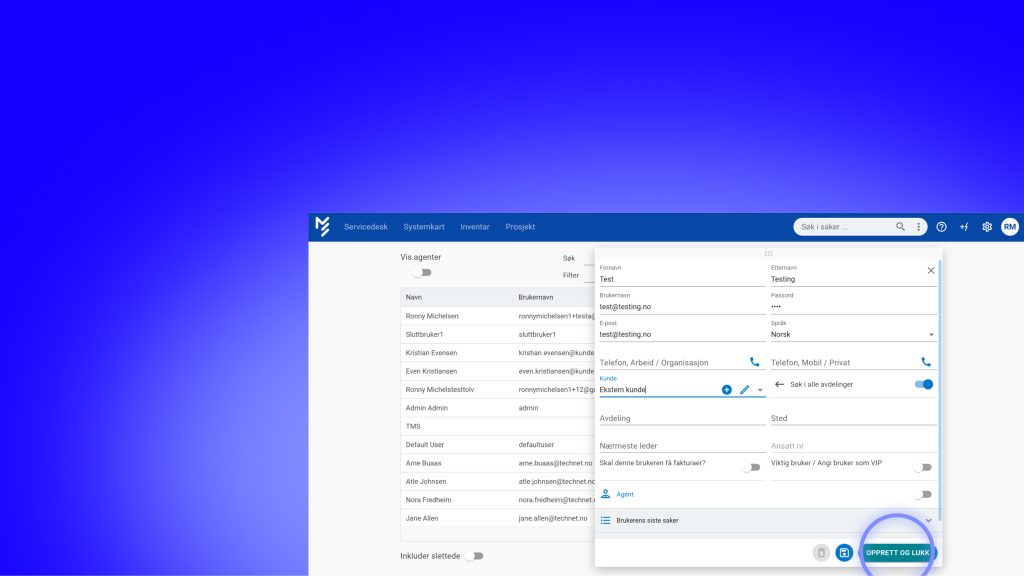
Task: Add a new customer with plus icon
Action: pos(726,389)
